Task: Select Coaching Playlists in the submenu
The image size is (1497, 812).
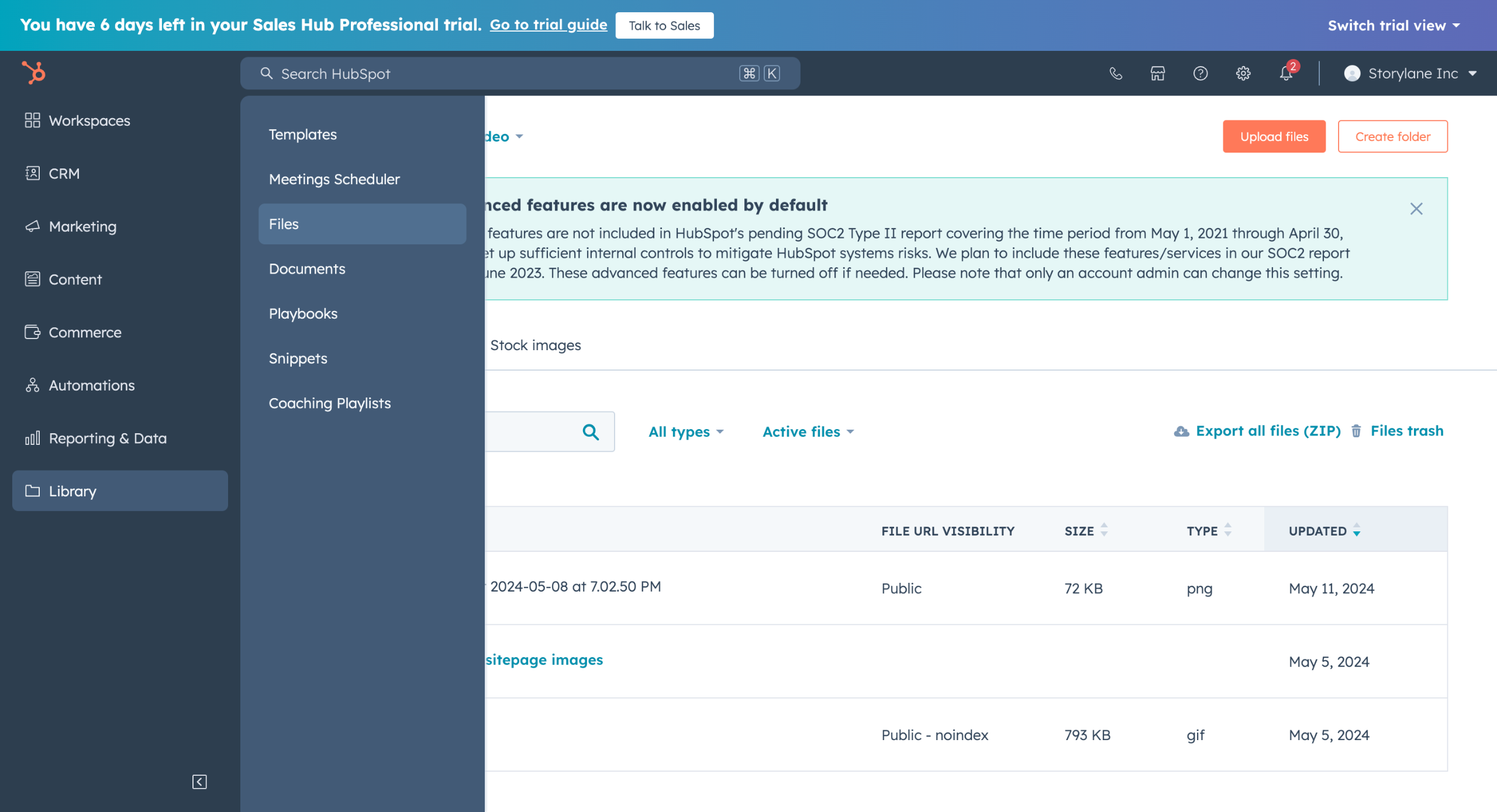Action: (x=362, y=403)
